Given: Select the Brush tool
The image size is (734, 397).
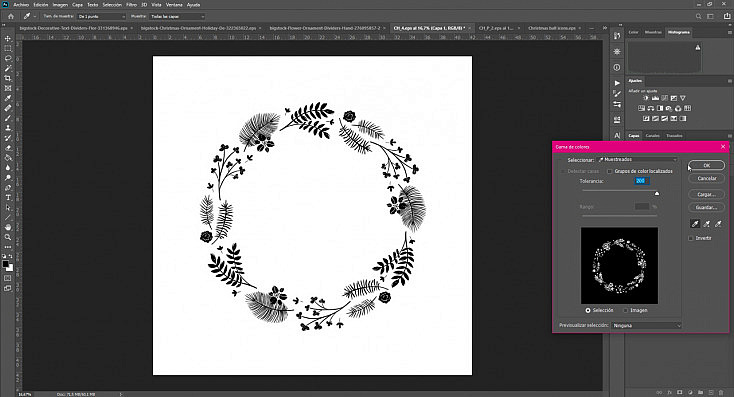Looking at the screenshot, I should pyautogui.click(x=8, y=118).
